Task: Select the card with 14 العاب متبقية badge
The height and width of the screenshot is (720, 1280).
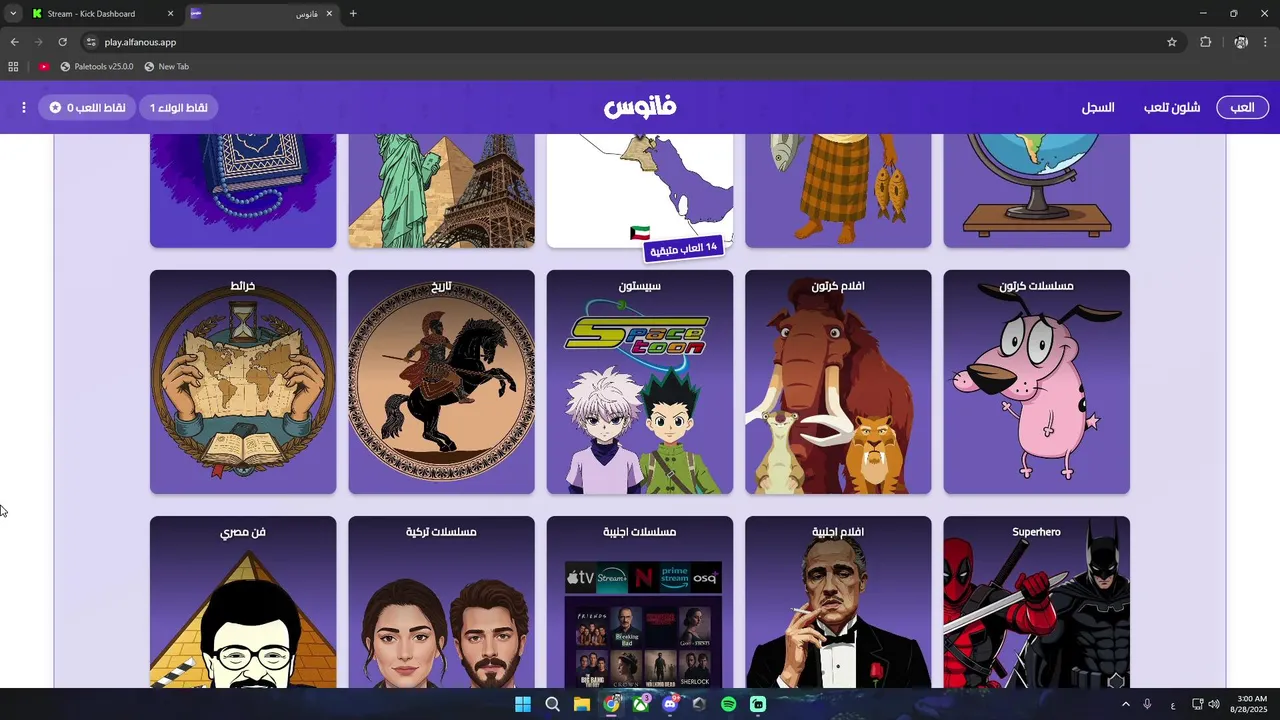Action: pyautogui.click(x=640, y=191)
